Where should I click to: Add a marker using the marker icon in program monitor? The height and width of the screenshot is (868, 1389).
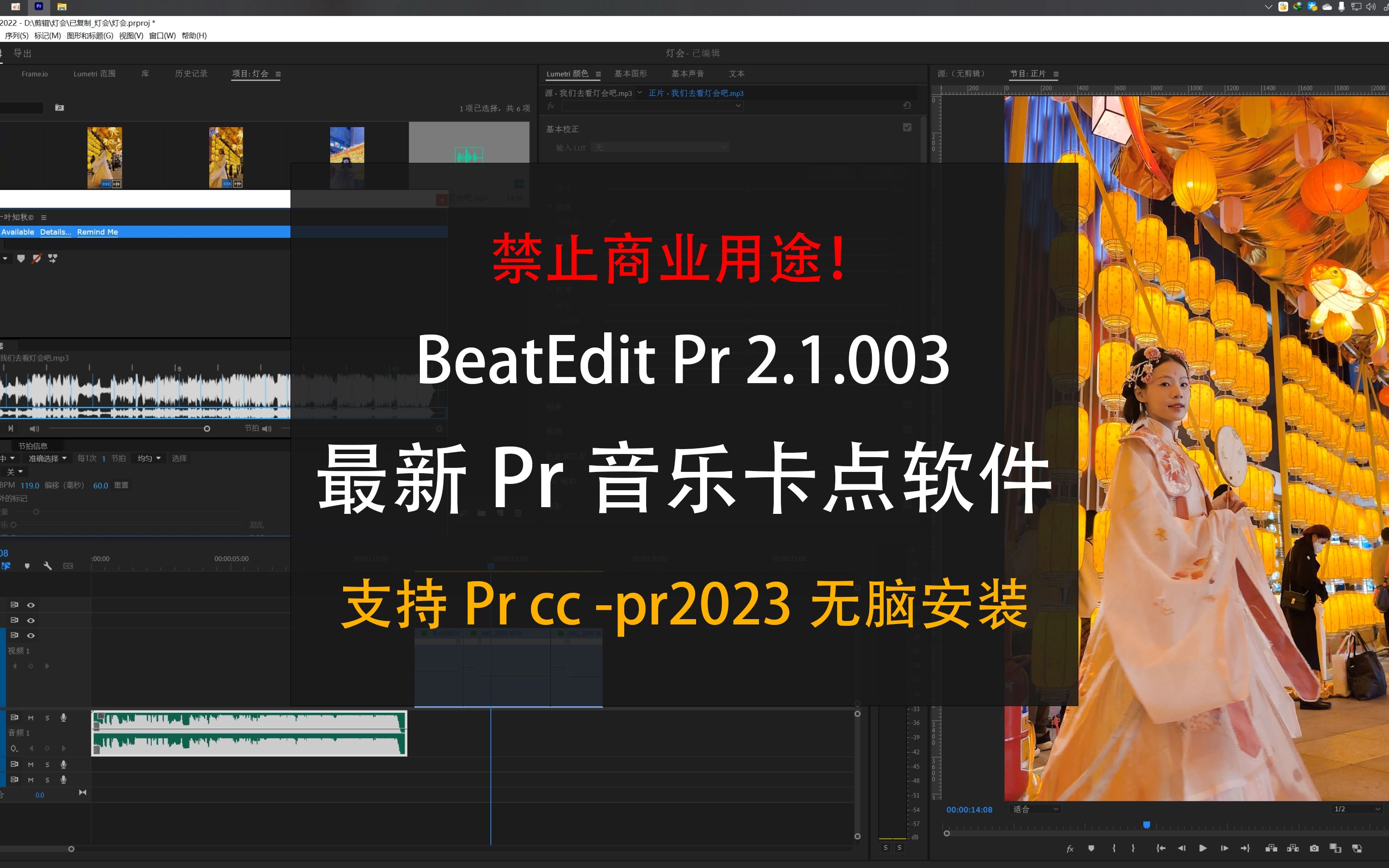click(x=1091, y=848)
